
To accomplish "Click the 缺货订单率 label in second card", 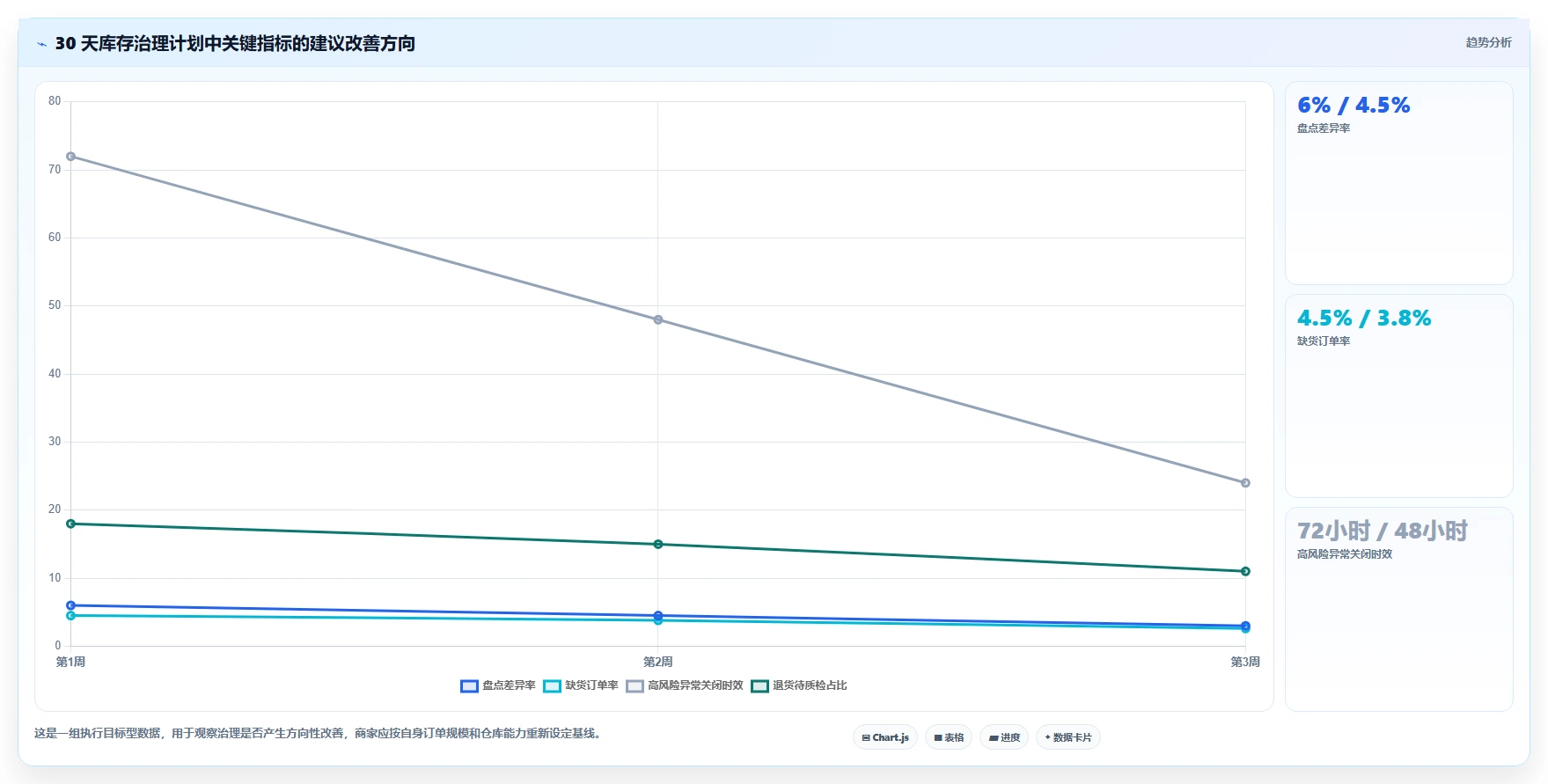I will (x=1324, y=341).
